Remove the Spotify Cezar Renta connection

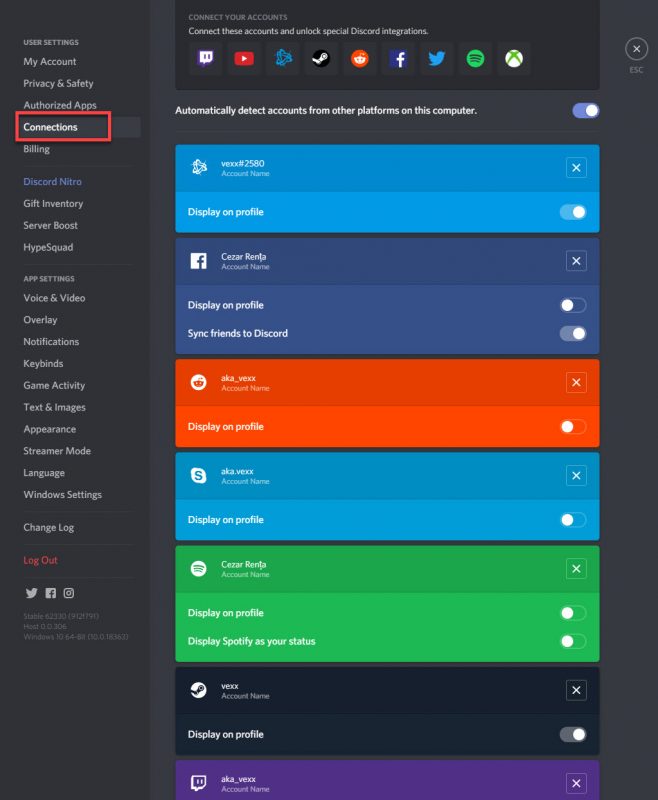click(x=576, y=568)
